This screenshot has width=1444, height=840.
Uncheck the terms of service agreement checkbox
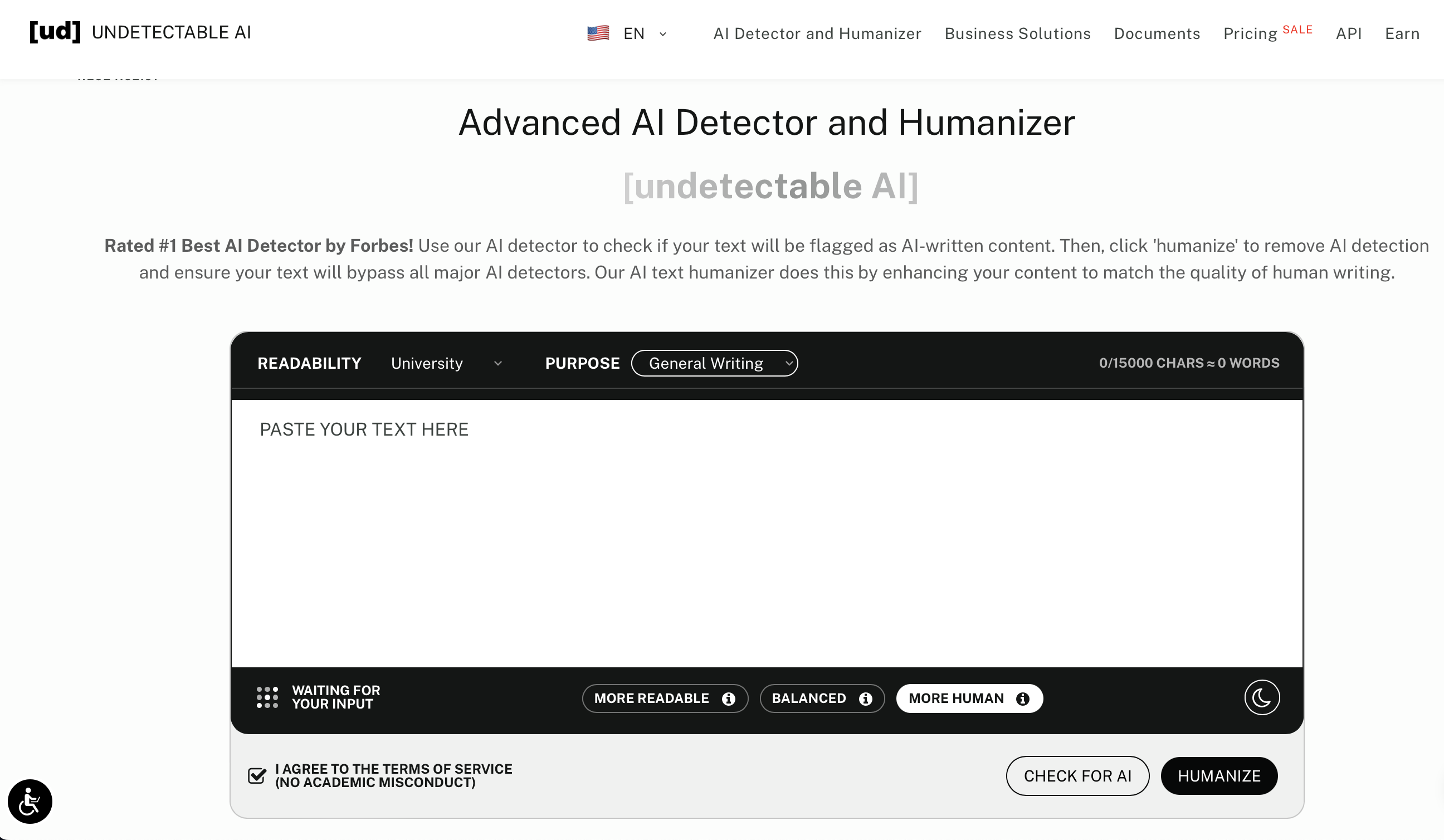[257, 776]
